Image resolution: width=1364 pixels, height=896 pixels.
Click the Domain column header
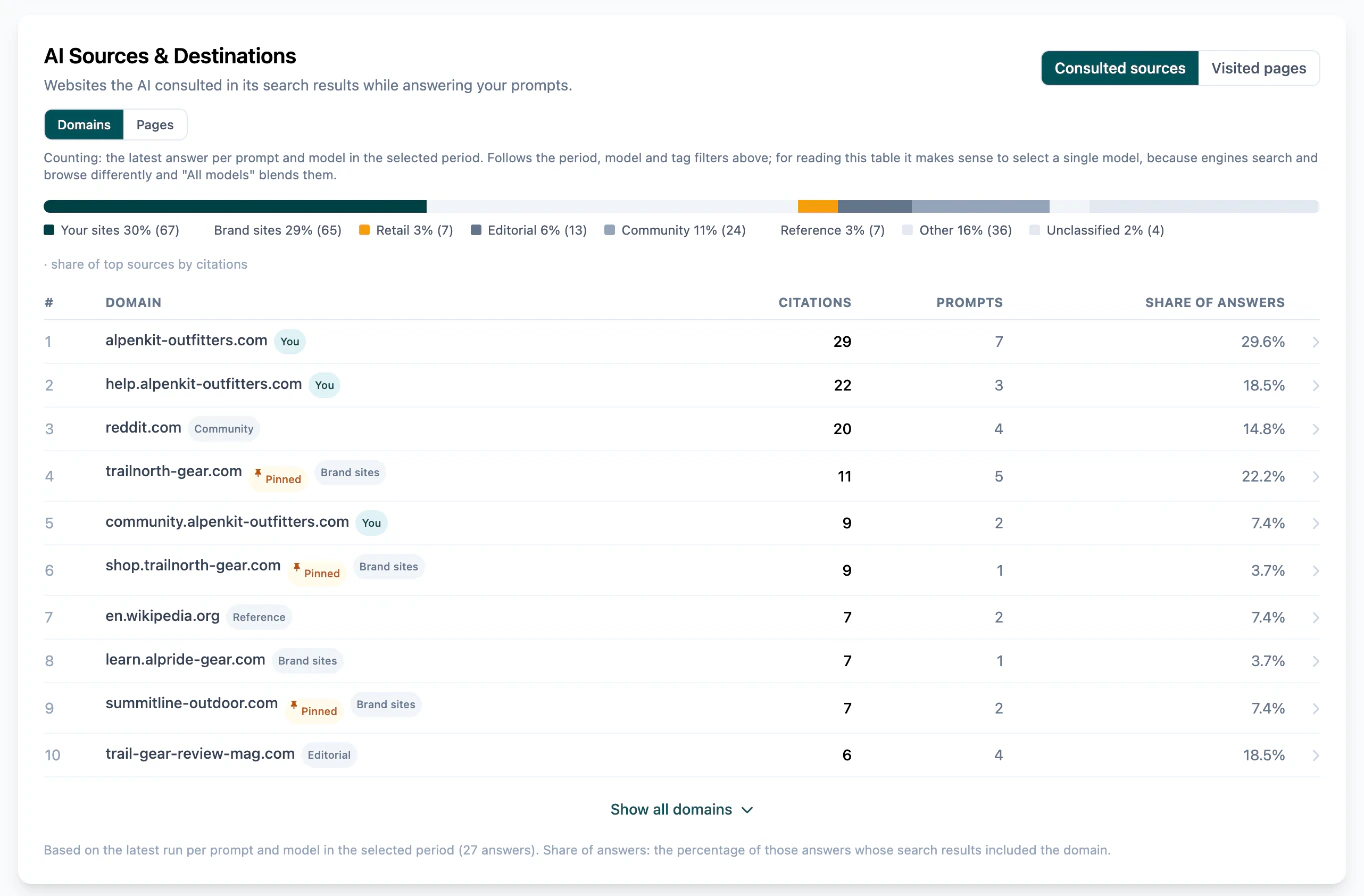133,302
